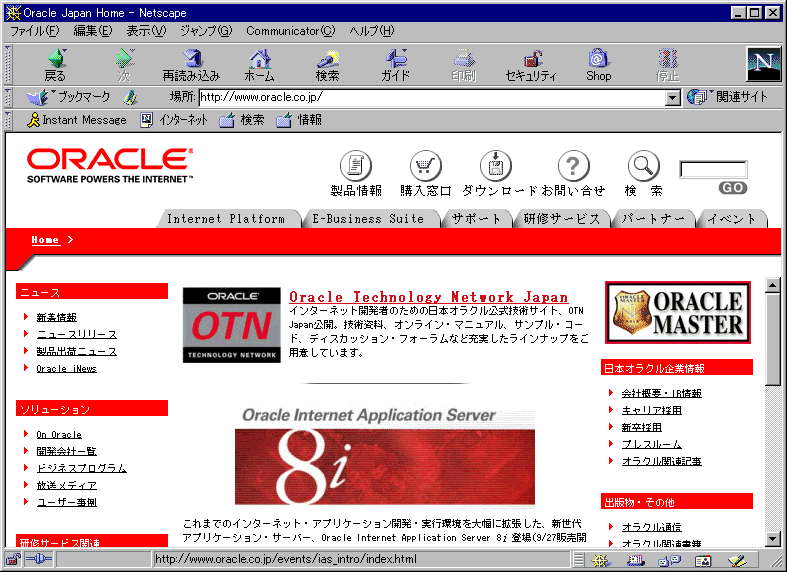Click the Netscape N logo
Screen dimensions: 787x572
(x=763, y=64)
